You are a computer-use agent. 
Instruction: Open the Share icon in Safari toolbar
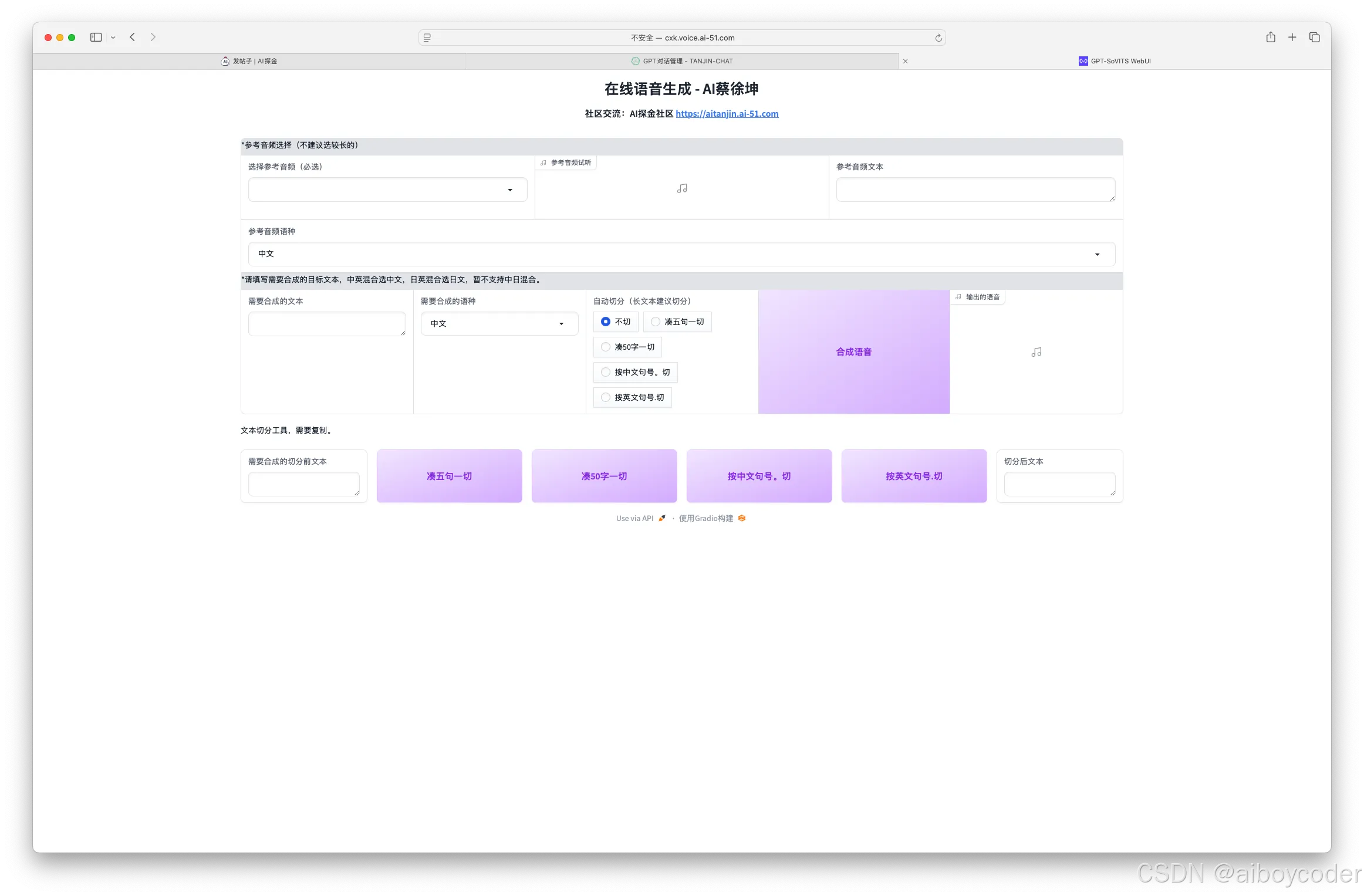pyautogui.click(x=1271, y=38)
